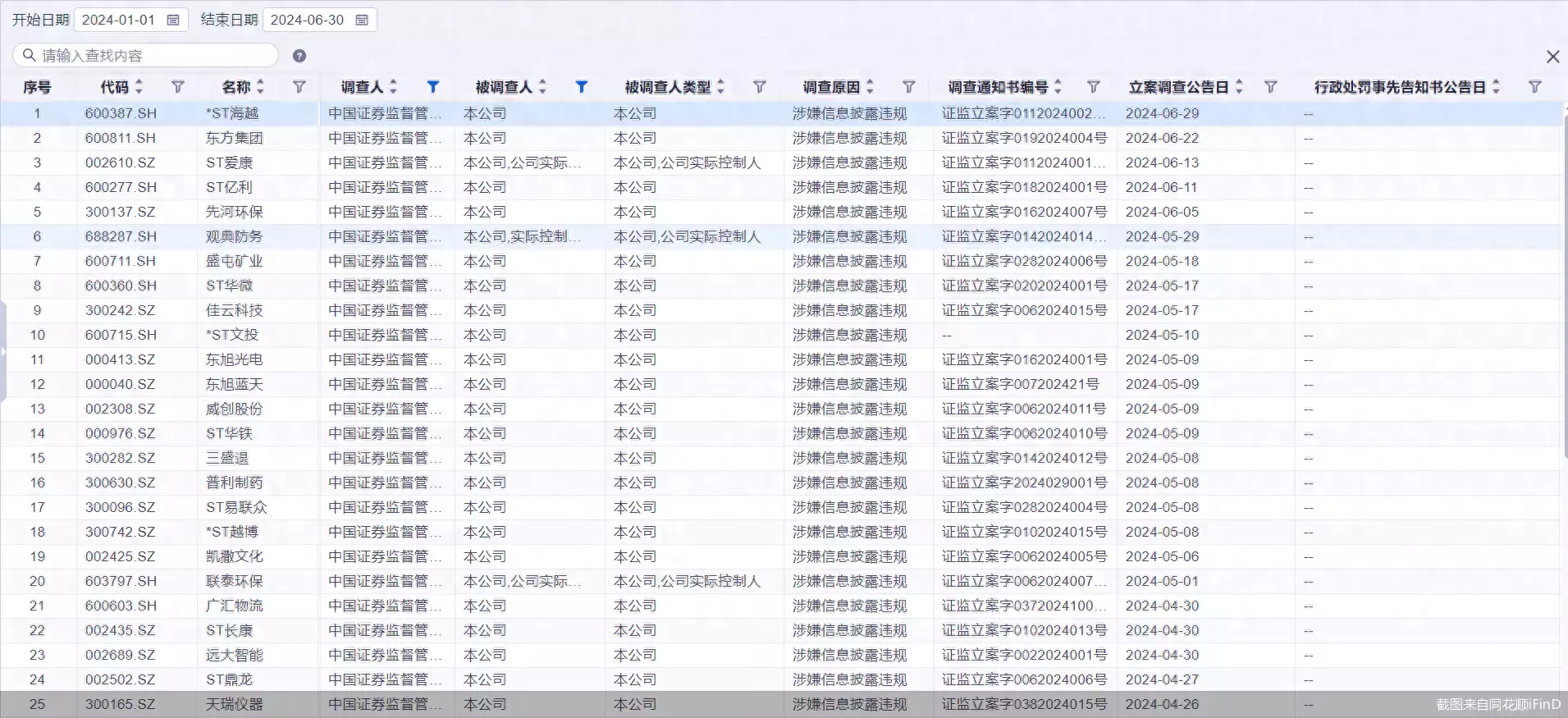Select 佳云科技 name cell
This screenshot has width=1568, height=718.
pos(234,310)
